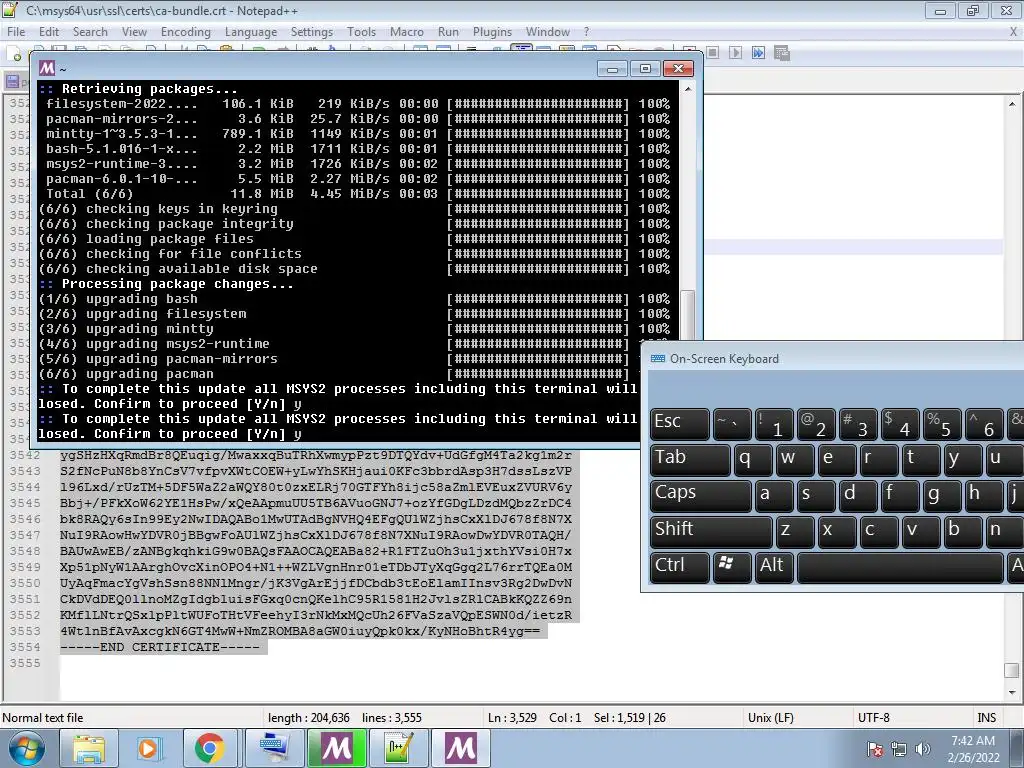The image size is (1024, 768).
Task: Switch to green MSYS2 taskbar button
Action: [336, 748]
